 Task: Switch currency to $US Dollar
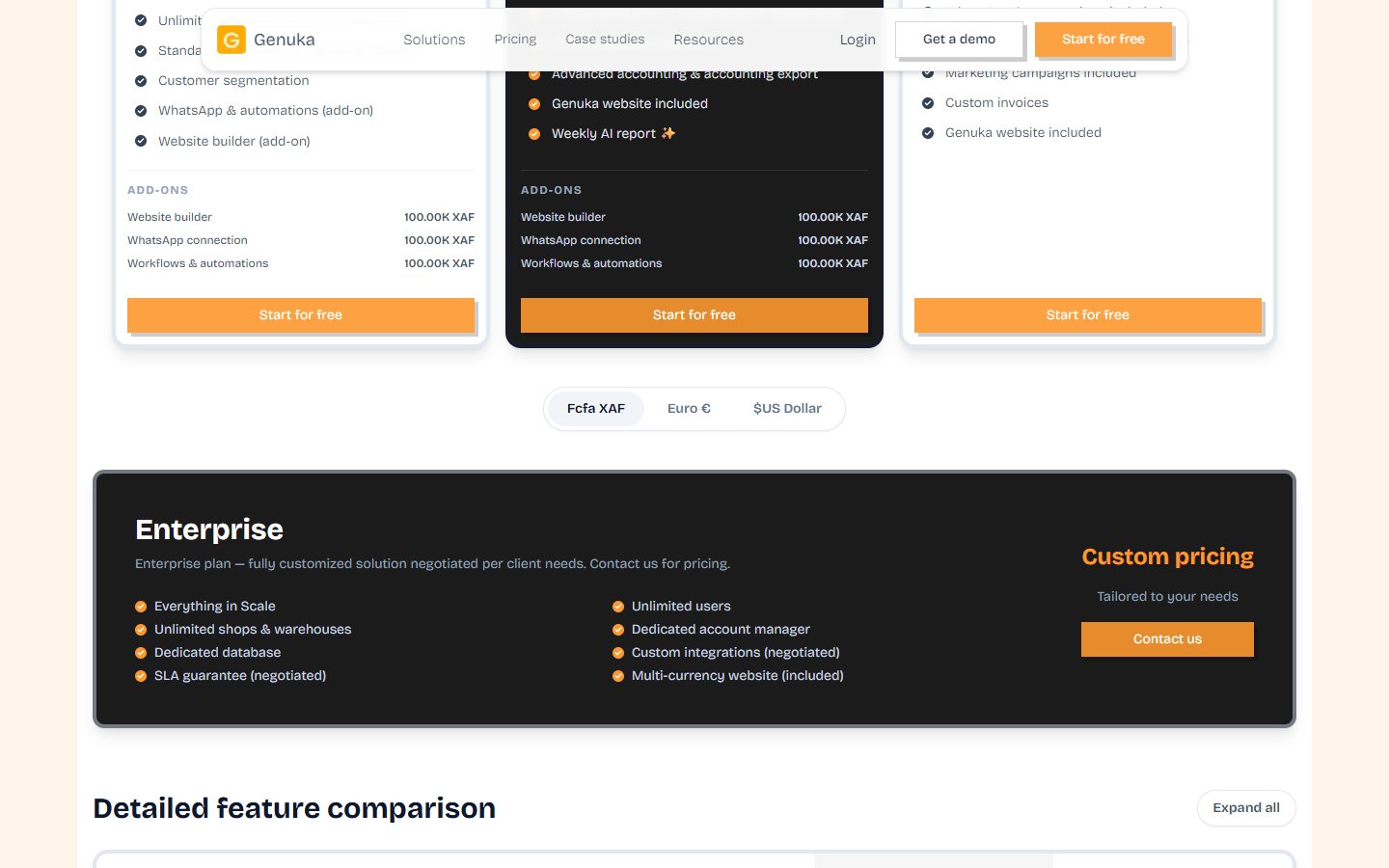coord(787,409)
